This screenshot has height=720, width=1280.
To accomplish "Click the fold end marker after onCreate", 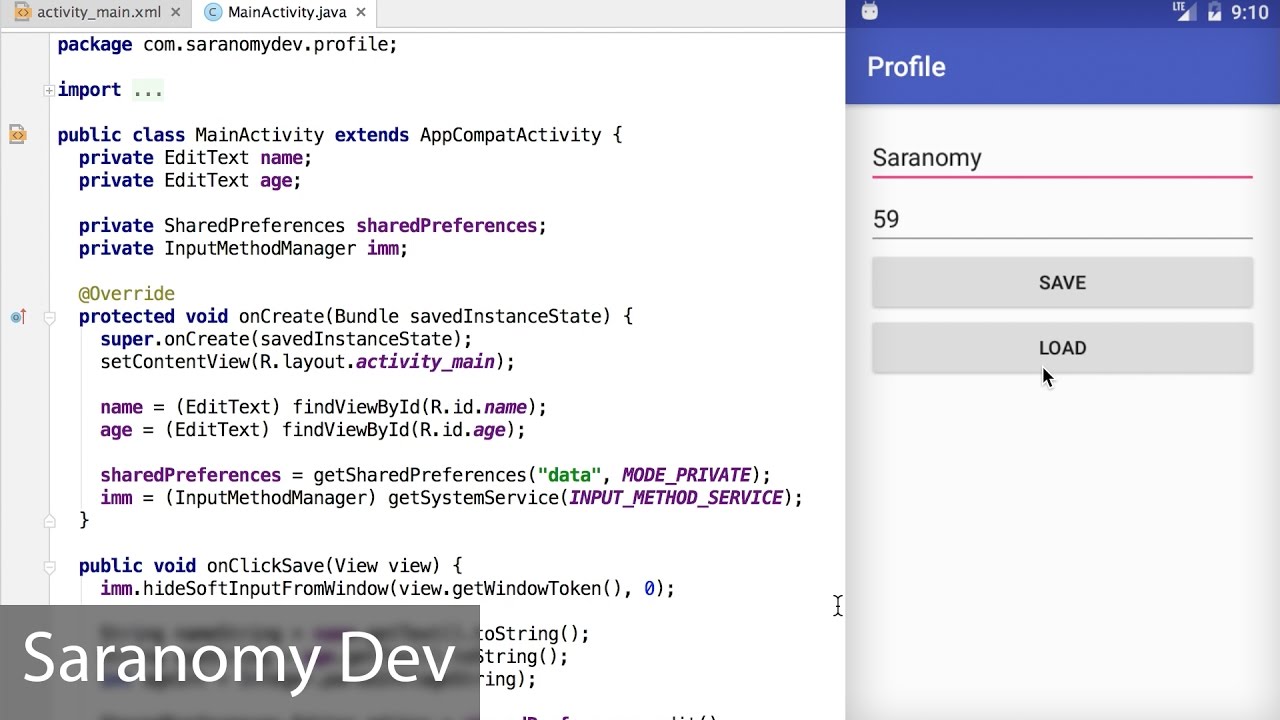I will pyautogui.click(x=49, y=521).
